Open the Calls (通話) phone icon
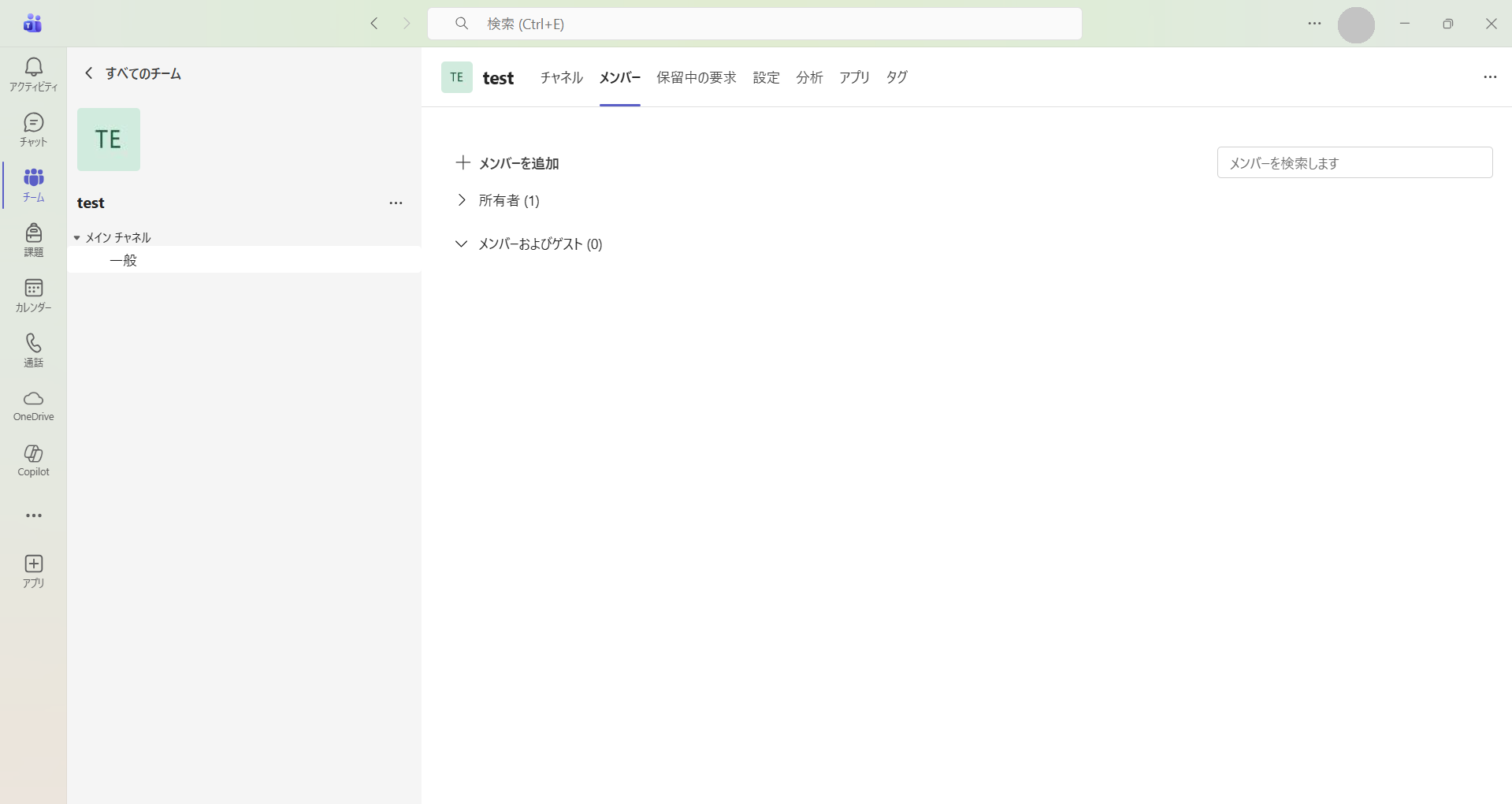The image size is (1512, 804). pos(33,350)
